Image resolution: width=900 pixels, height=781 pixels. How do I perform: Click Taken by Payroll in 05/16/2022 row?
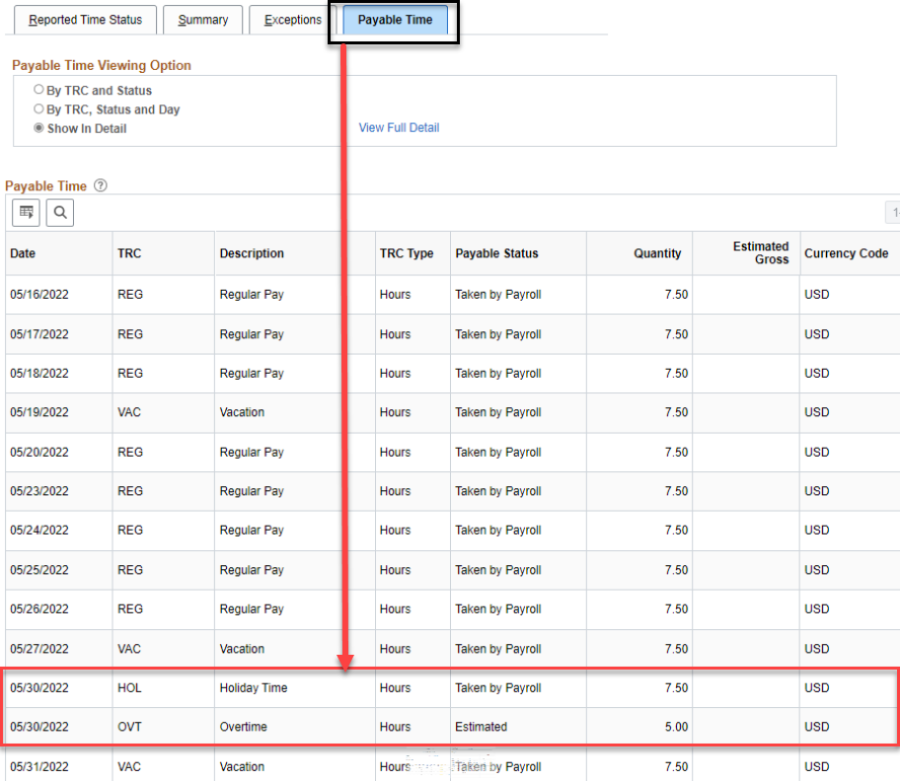point(498,294)
